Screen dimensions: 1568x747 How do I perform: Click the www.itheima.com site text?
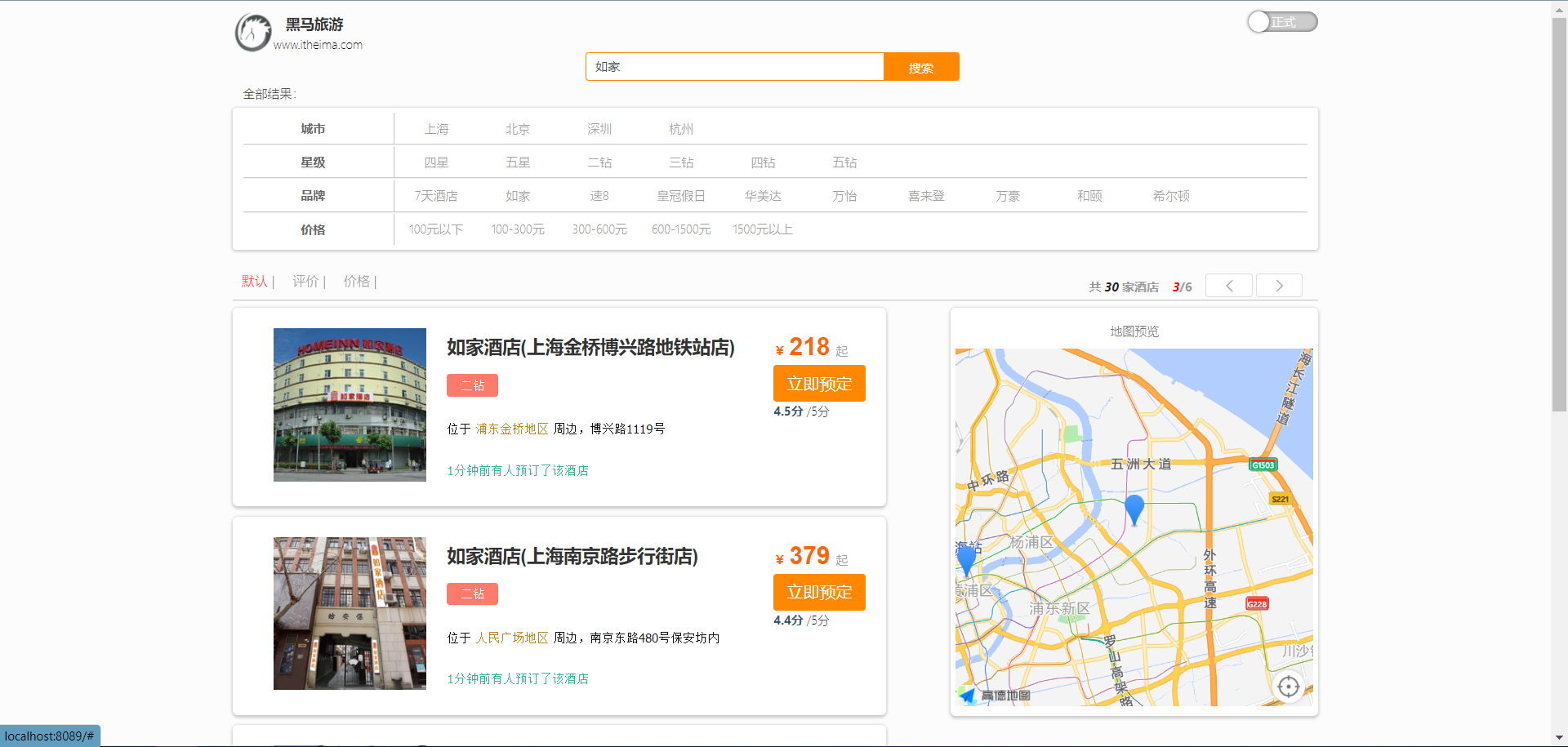(318, 45)
